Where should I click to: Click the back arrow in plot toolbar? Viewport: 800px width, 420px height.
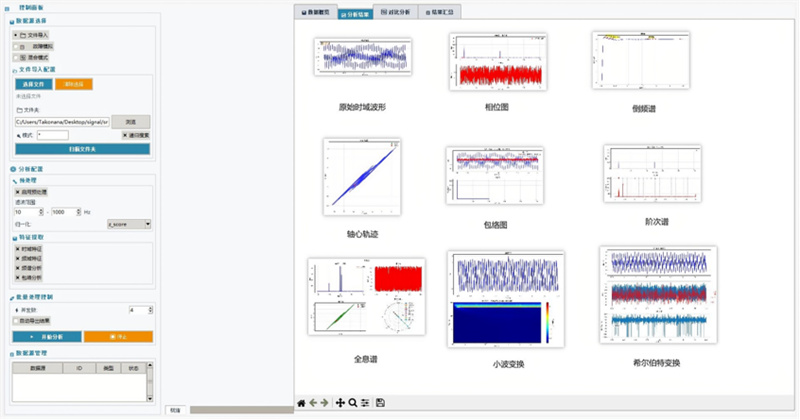click(313, 402)
